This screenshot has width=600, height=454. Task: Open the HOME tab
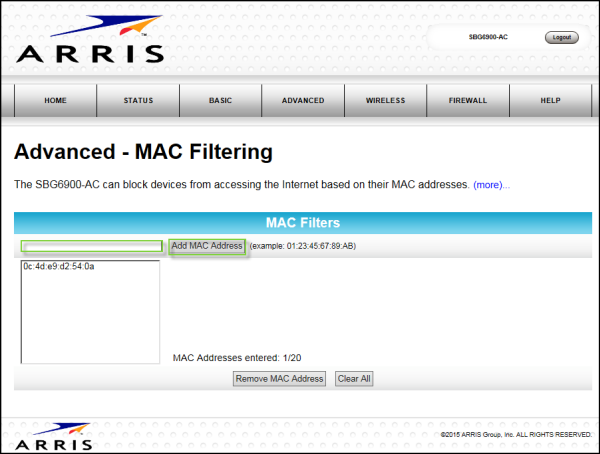(55, 101)
